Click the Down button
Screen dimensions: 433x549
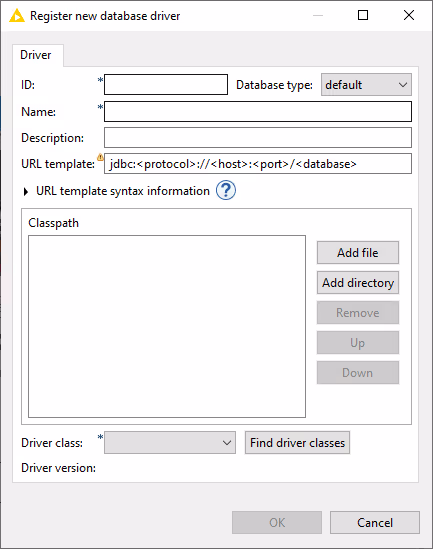[358, 373]
